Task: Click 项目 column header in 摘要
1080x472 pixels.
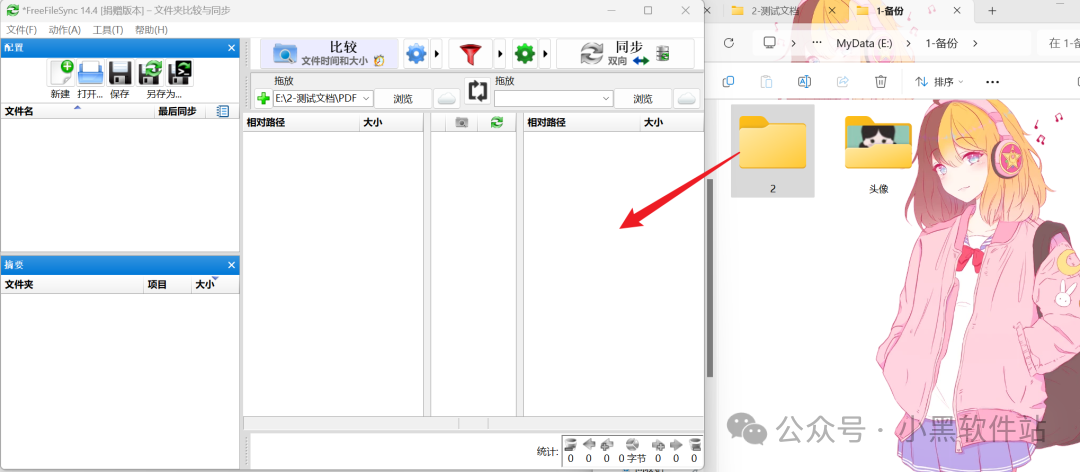Action: click(x=167, y=284)
